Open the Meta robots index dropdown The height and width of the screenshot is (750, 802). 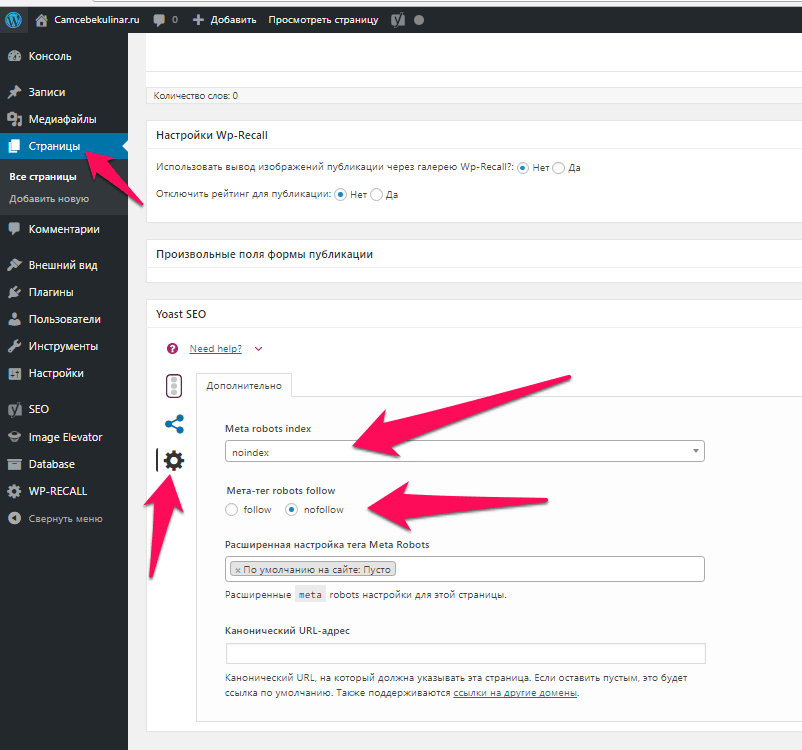pyautogui.click(x=465, y=452)
